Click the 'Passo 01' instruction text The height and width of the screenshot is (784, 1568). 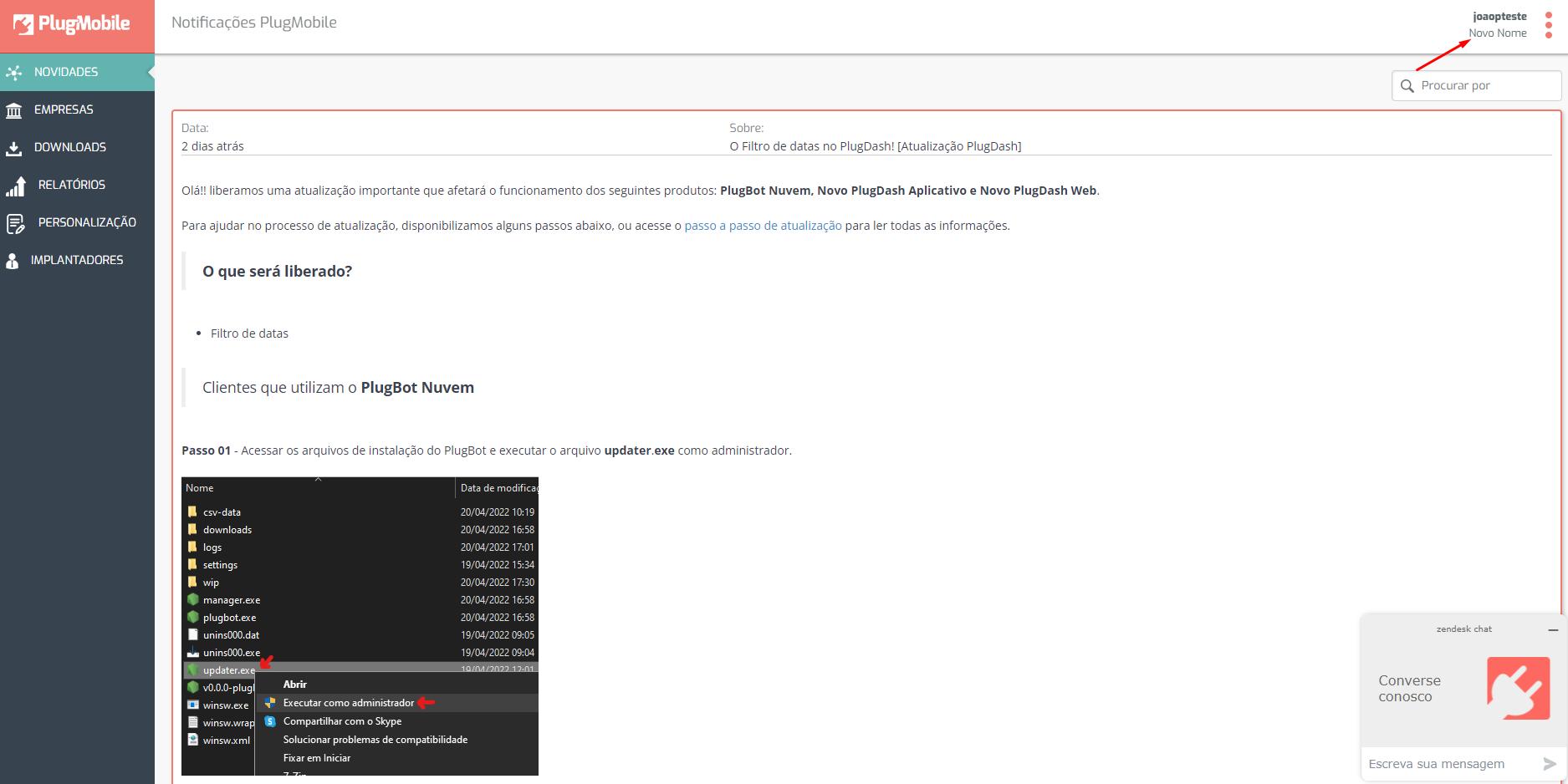click(x=486, y=451)
